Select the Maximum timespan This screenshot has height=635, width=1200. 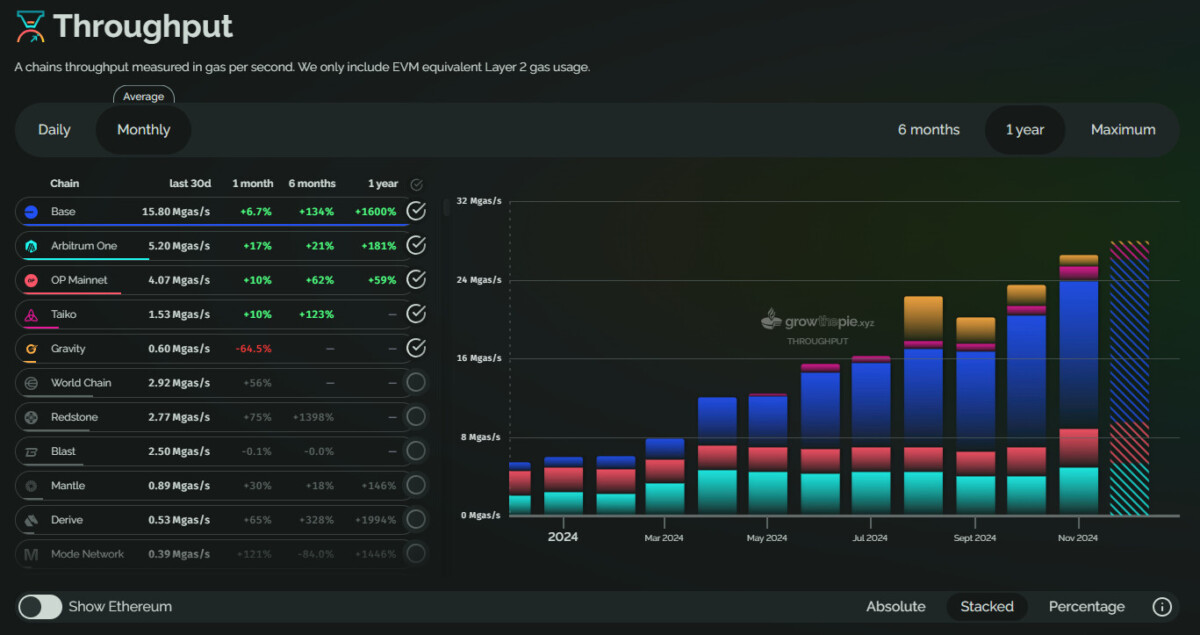1123,130
